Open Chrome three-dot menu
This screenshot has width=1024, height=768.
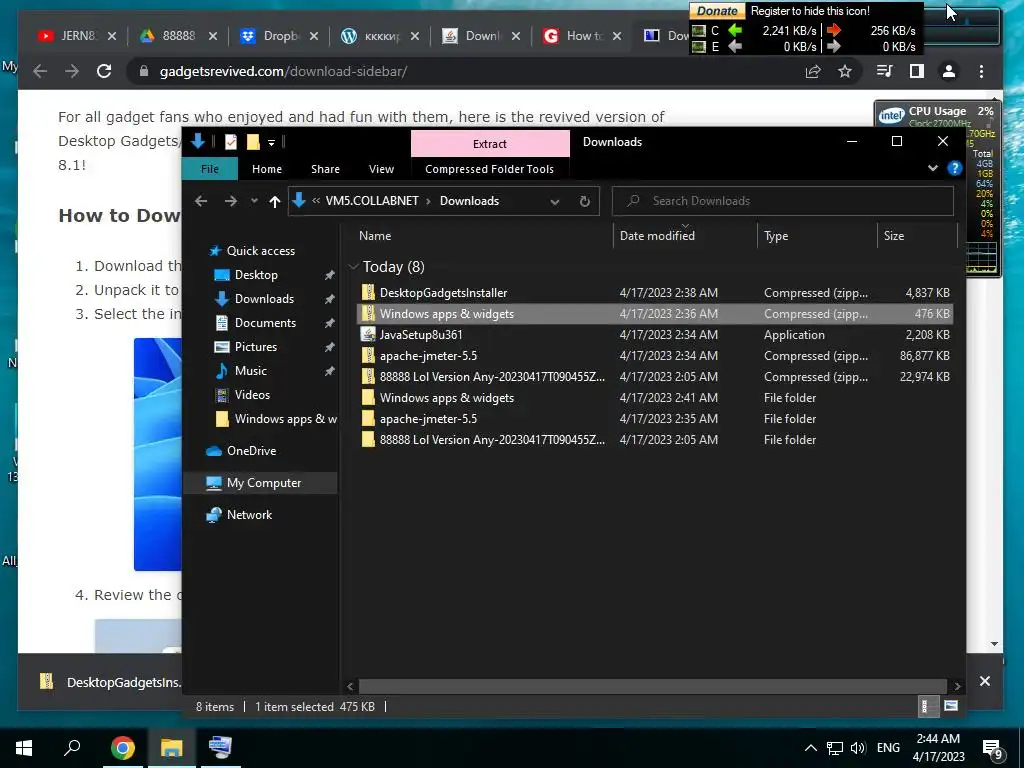pyautogui.click(x=982, y=71)
